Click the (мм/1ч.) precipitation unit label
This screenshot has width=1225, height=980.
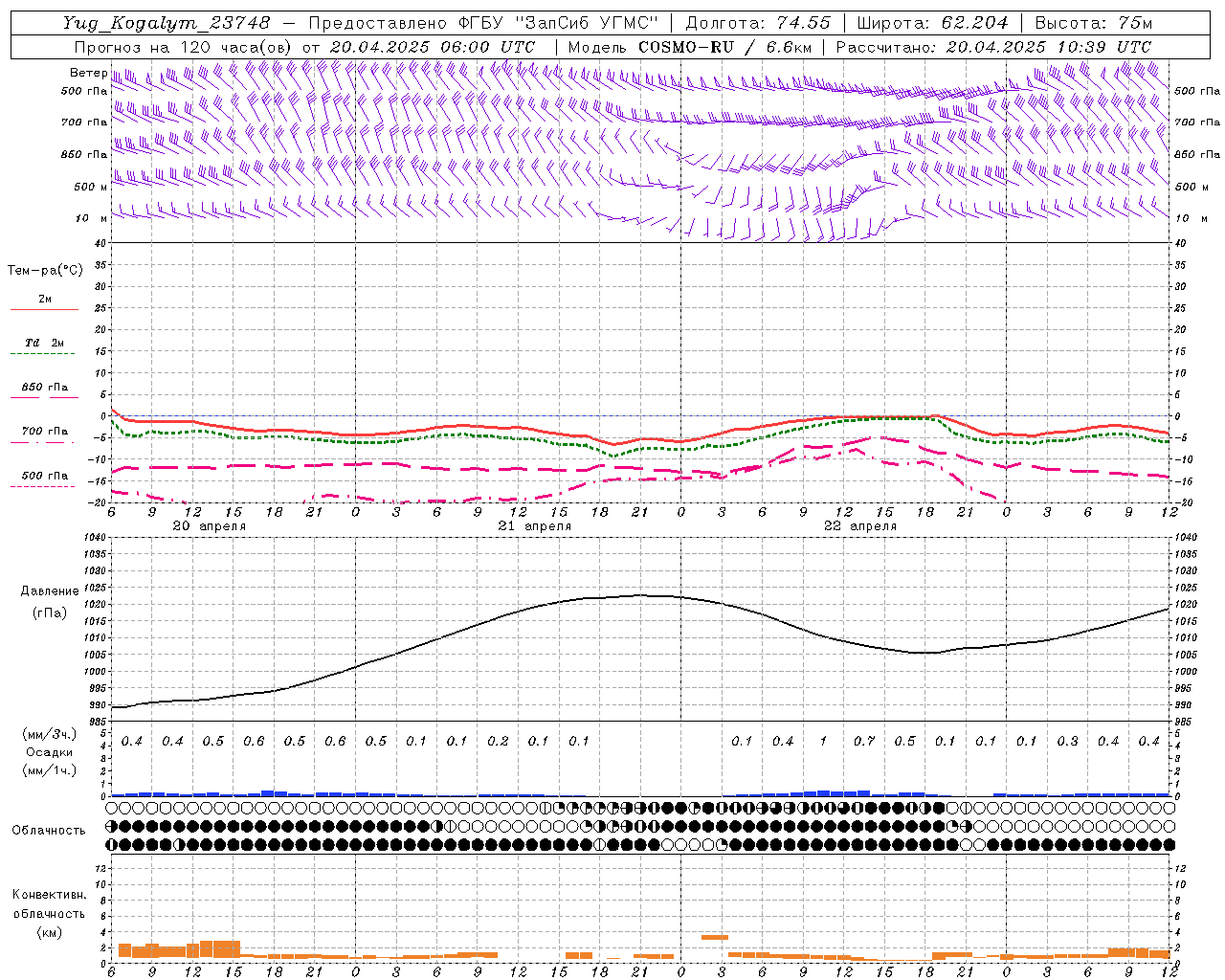point(49,770)
